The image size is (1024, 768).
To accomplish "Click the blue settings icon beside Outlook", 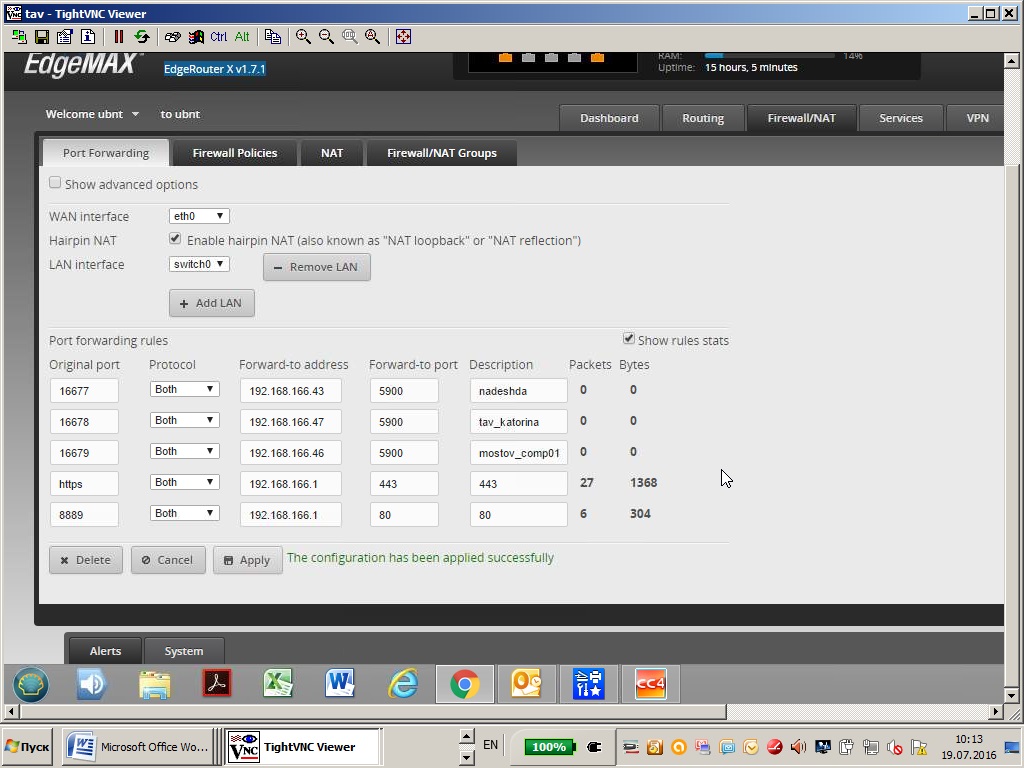I will click(x=588, y=684).
